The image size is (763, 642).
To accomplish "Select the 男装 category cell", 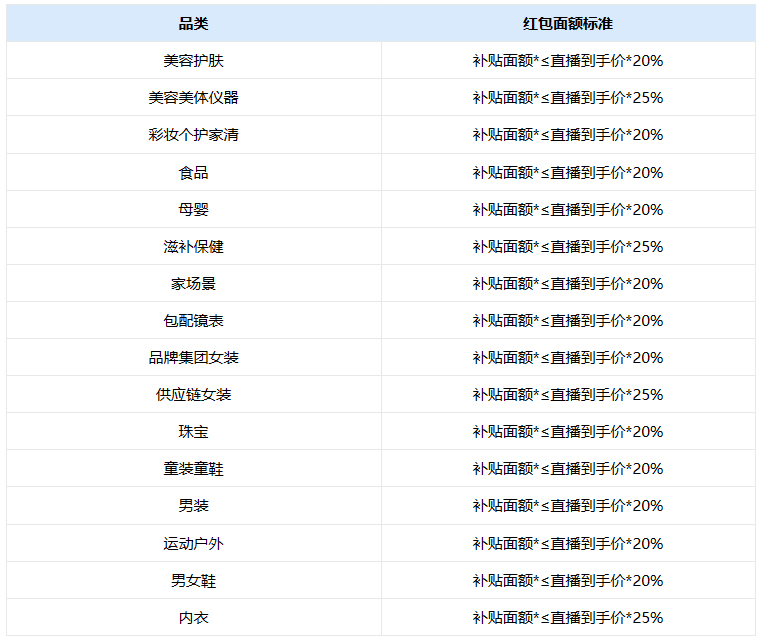I will pos(193,506).
